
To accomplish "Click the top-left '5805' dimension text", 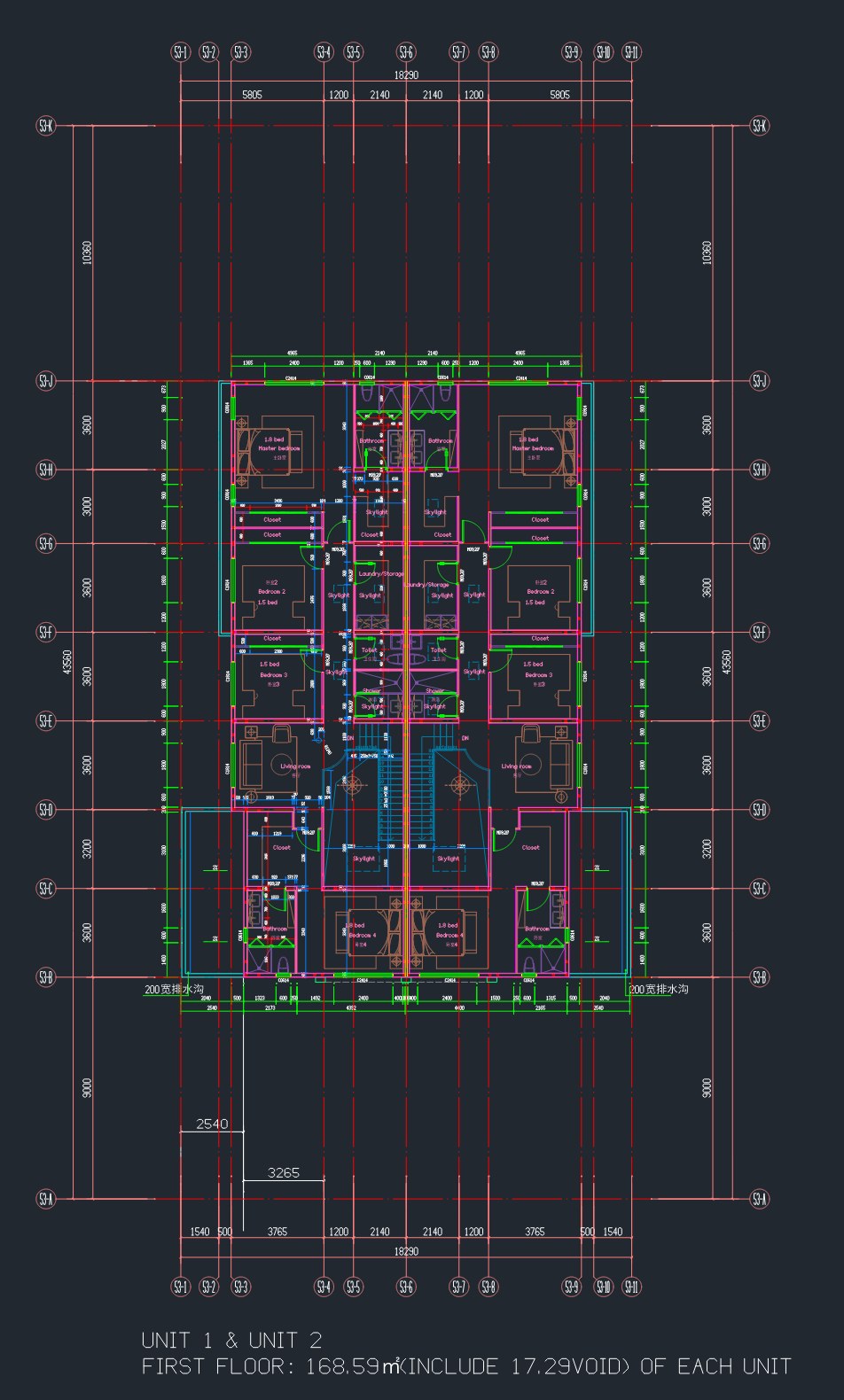I will coord(252,95).
